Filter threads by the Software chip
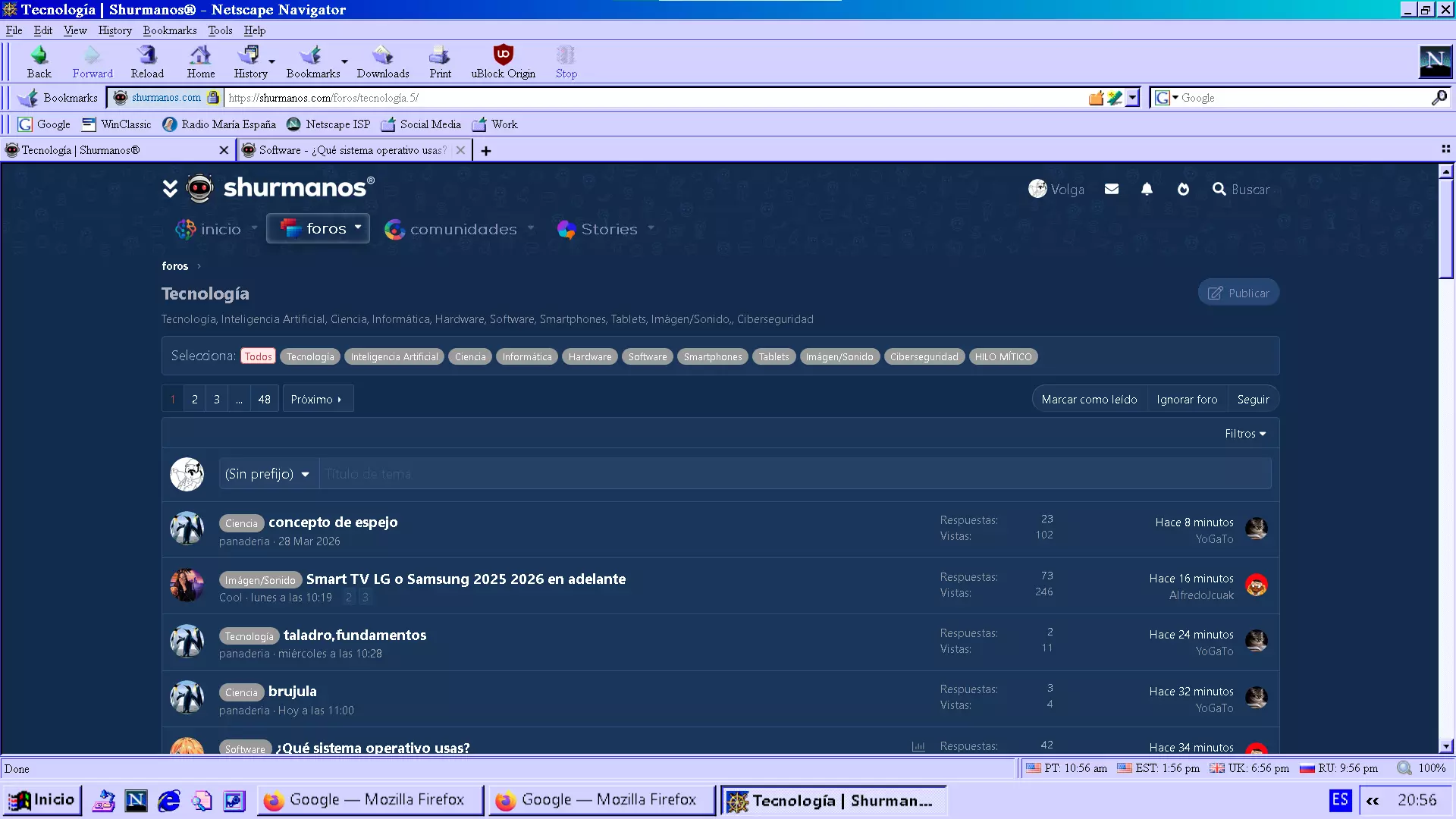Image resolution: width=1456 pixels, height=819 pixels. (x=648, y=356)
